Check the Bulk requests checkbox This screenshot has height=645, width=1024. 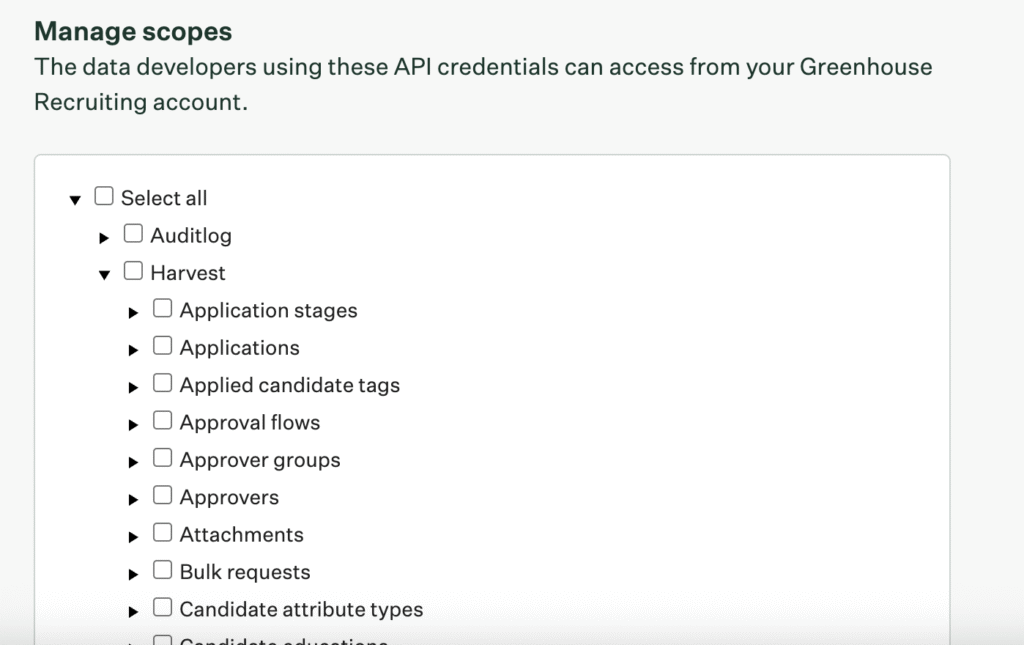pos(162,570)
